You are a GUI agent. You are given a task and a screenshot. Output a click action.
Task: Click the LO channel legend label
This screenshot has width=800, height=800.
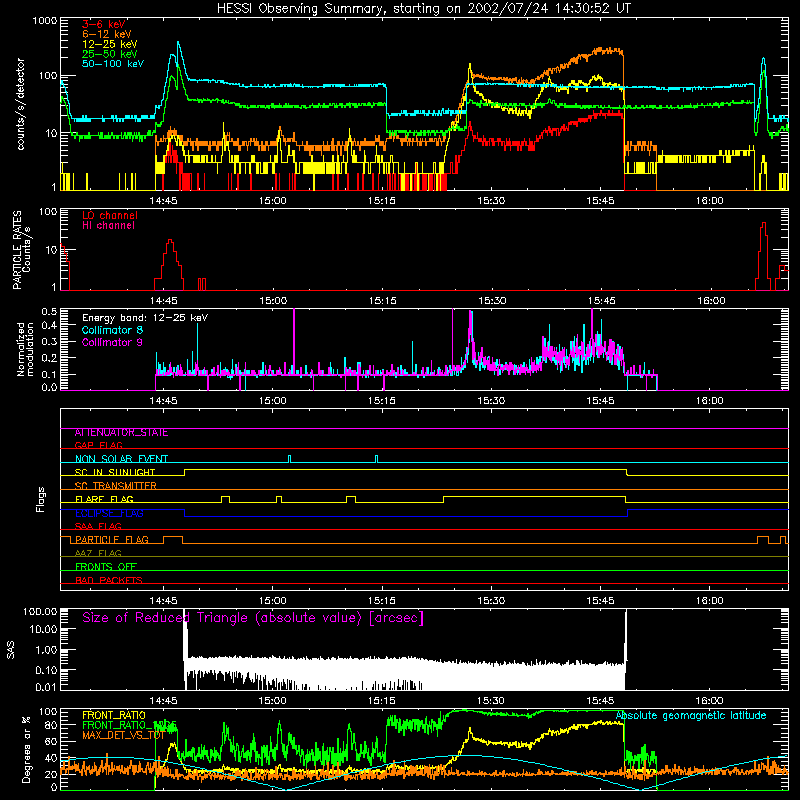[110, 215]
